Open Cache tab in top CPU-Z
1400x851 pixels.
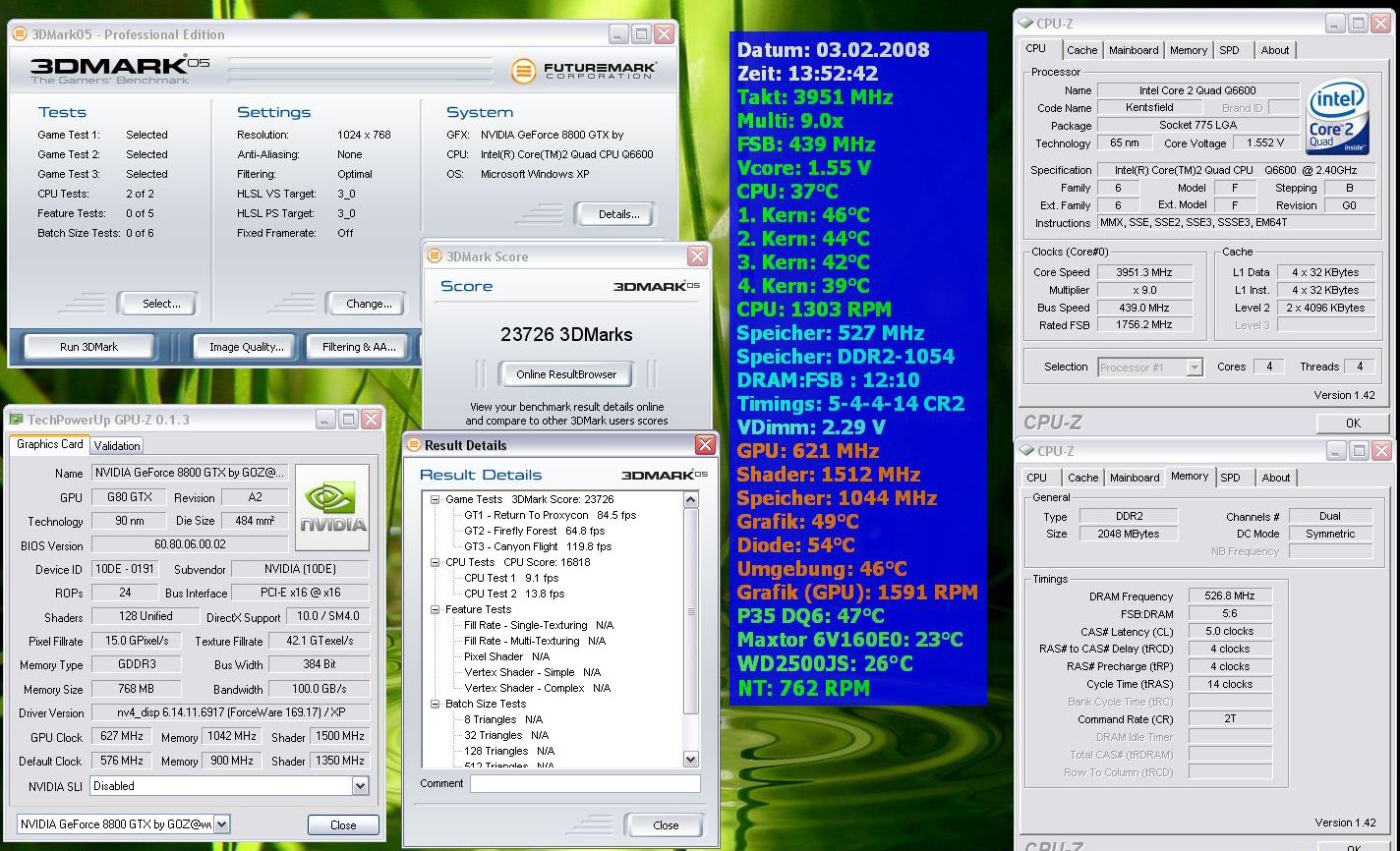coord(1081,50)
